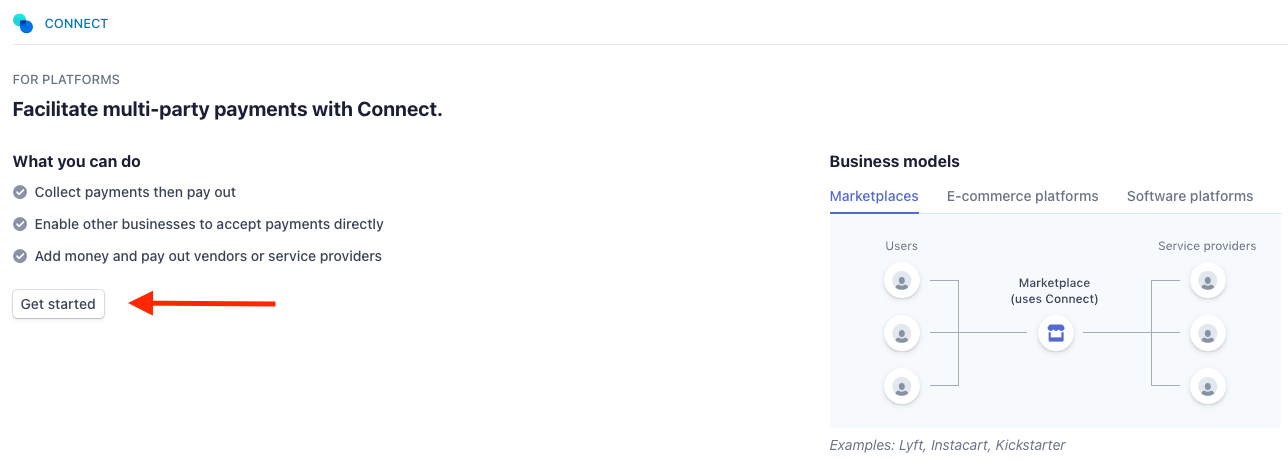Click the Facilitate multi-party payments heading

(227, 109)
